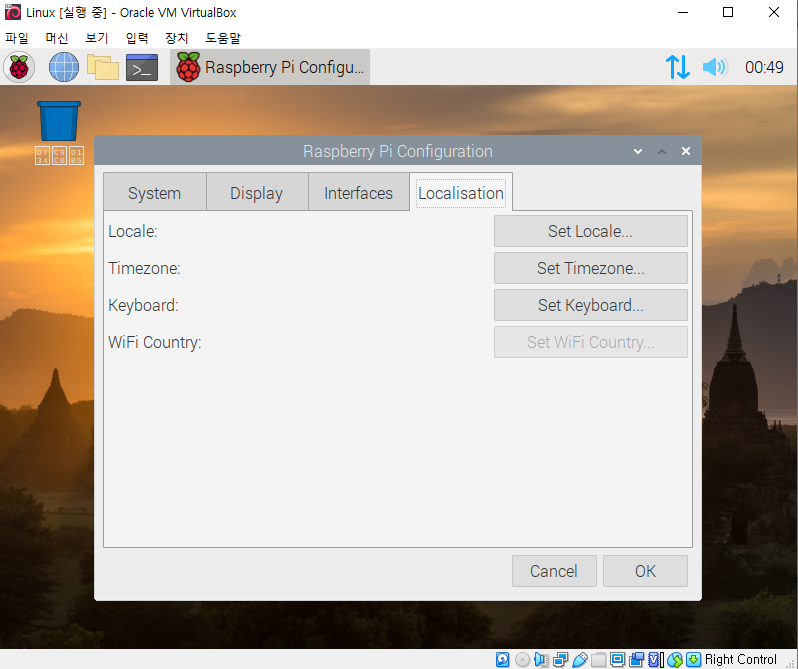Viewport: 798px width, 669px height.
Task: Click the Timezone label
Action: point(145,268)
